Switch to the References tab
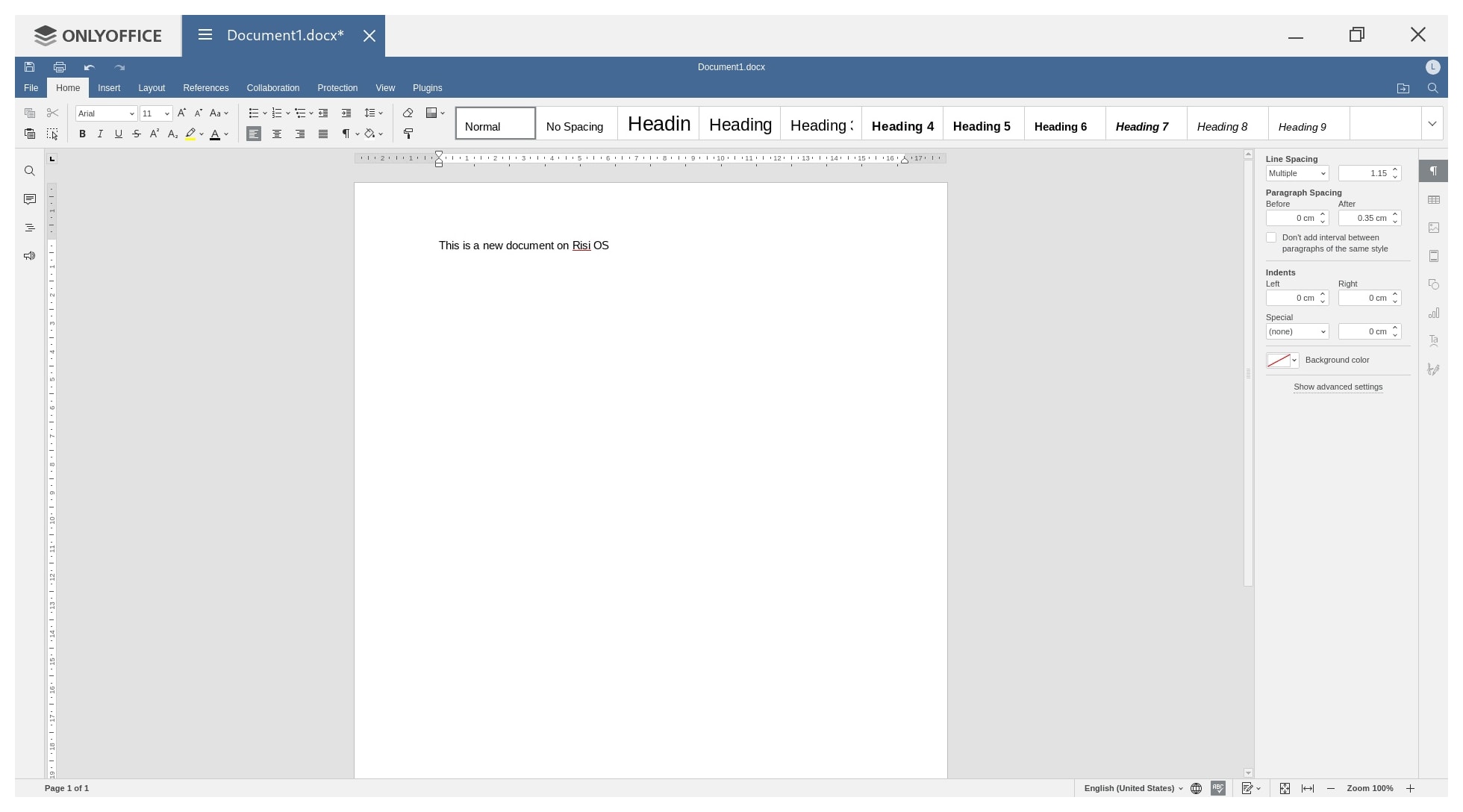1463x812 pixels. click(x=206, y=88)
